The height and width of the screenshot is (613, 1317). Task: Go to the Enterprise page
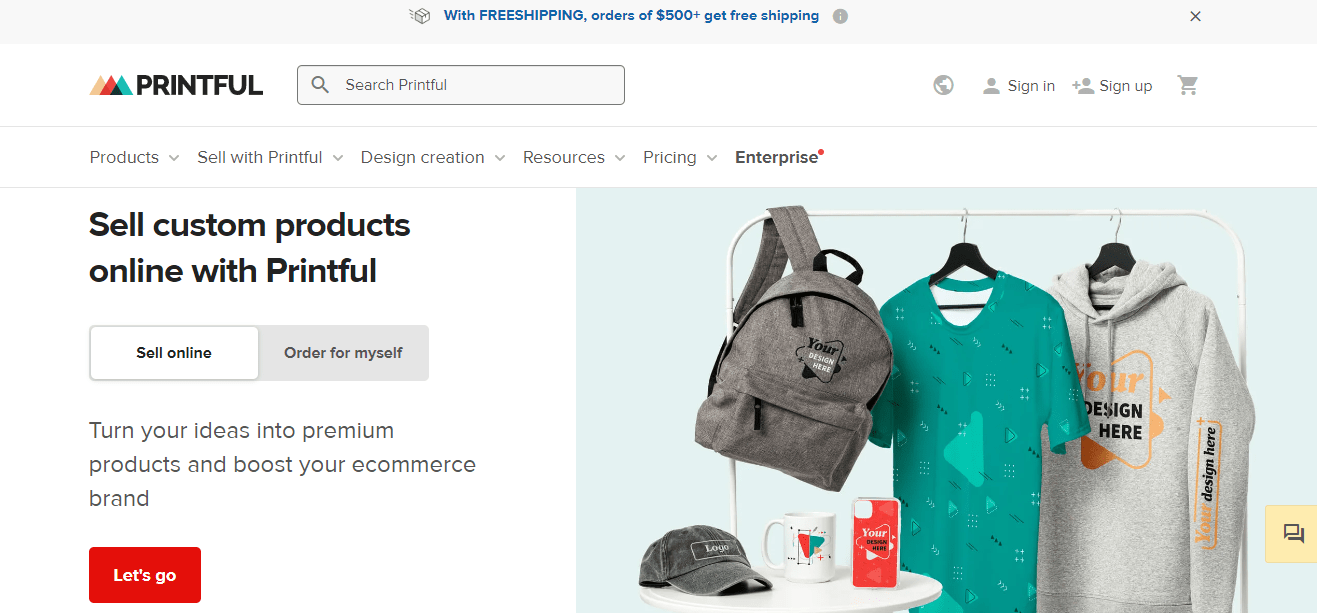point(777,157)
